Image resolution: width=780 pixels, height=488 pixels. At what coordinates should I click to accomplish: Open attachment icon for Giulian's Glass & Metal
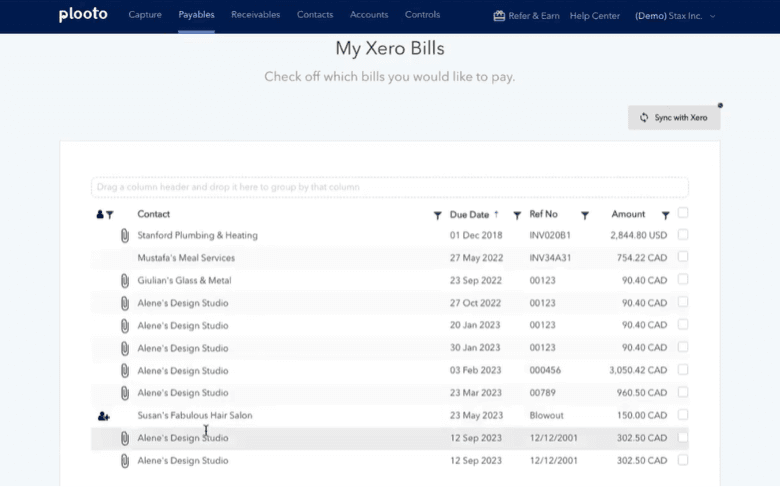pos(125,281)
